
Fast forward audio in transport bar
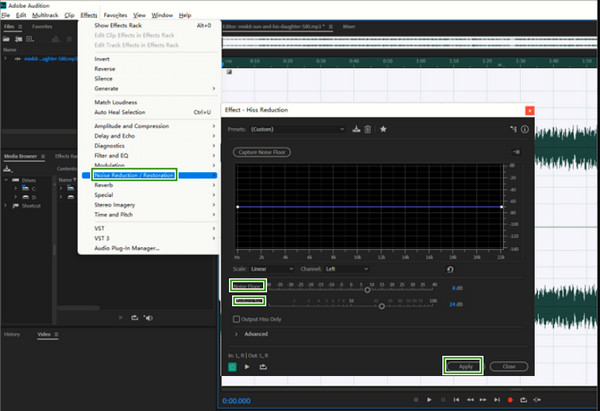tap(483, 400)
